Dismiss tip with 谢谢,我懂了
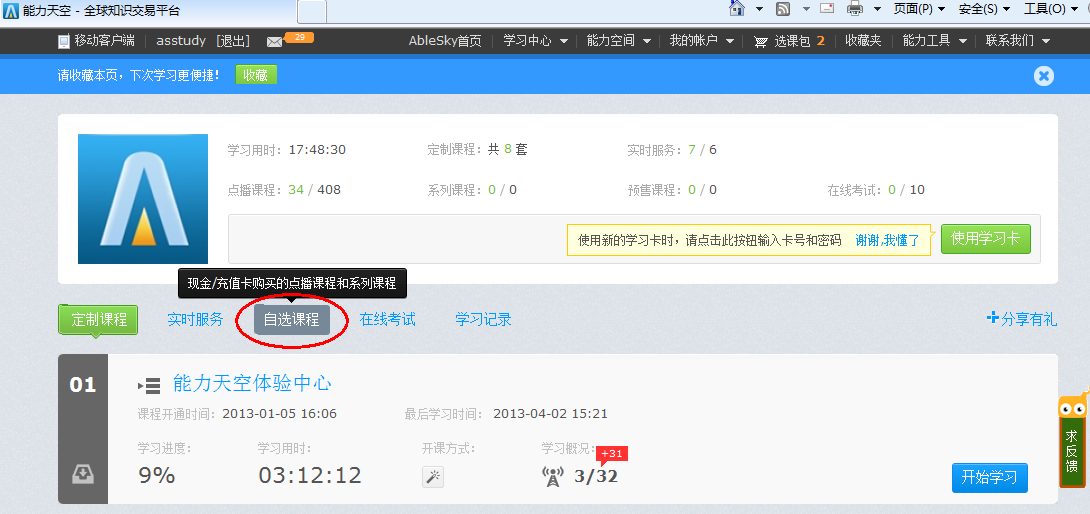1090x514 pixels. pyautogui.click(x=887, y=240)
